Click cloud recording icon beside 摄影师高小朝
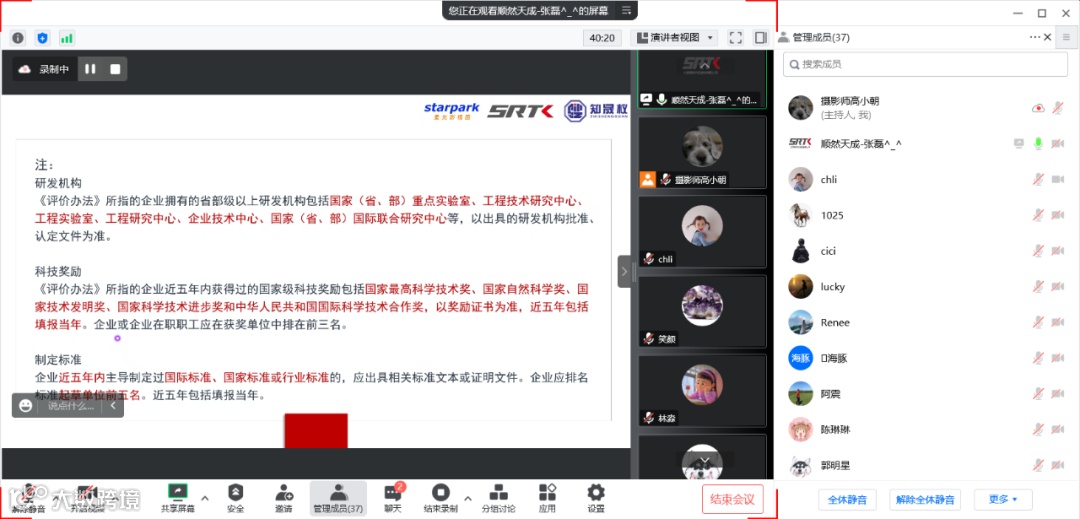 (x=1038, y=108)
